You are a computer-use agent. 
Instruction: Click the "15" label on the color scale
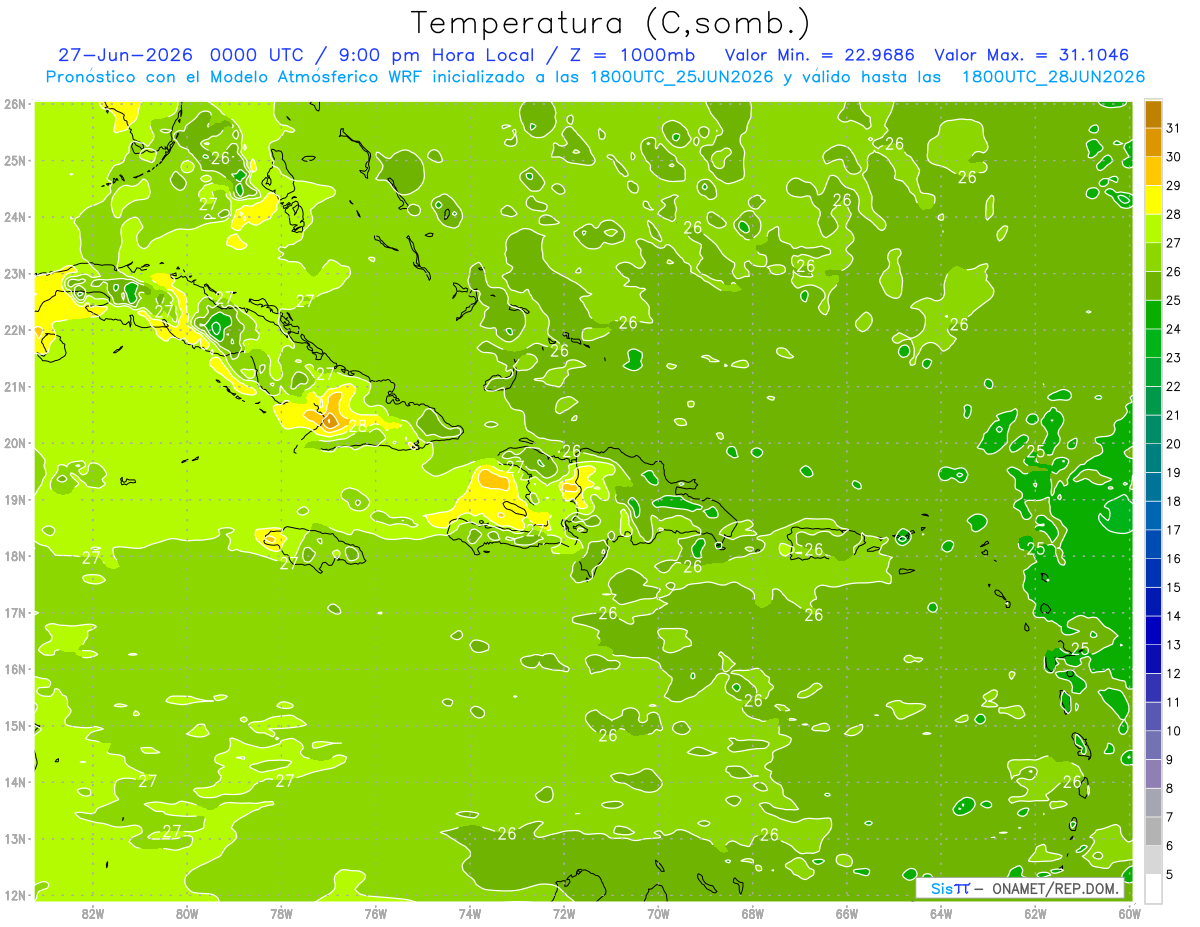1174,587
